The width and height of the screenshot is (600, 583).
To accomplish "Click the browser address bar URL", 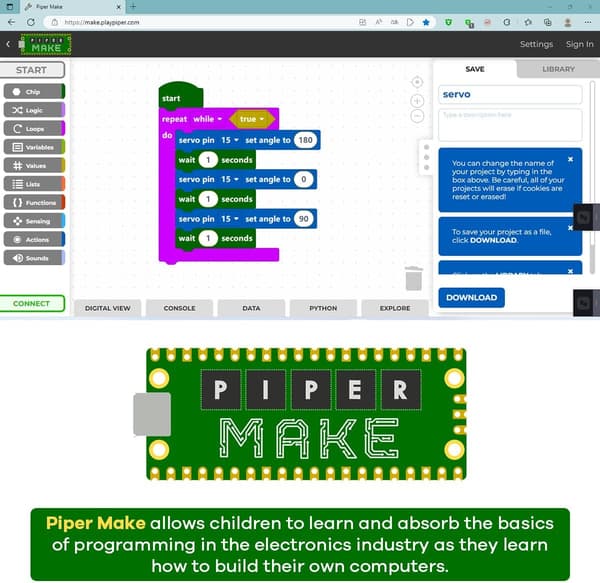I will pyautogui.click(x=102, y=22).
